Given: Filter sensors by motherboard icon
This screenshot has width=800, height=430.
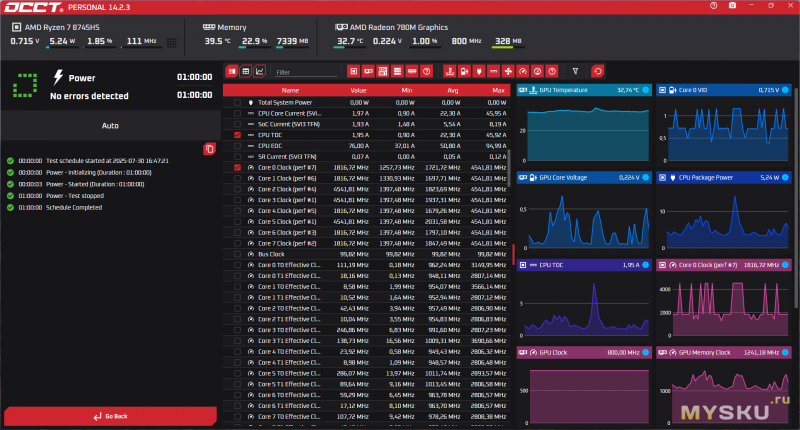Looking at the screenshot, I should click(383, 71).
